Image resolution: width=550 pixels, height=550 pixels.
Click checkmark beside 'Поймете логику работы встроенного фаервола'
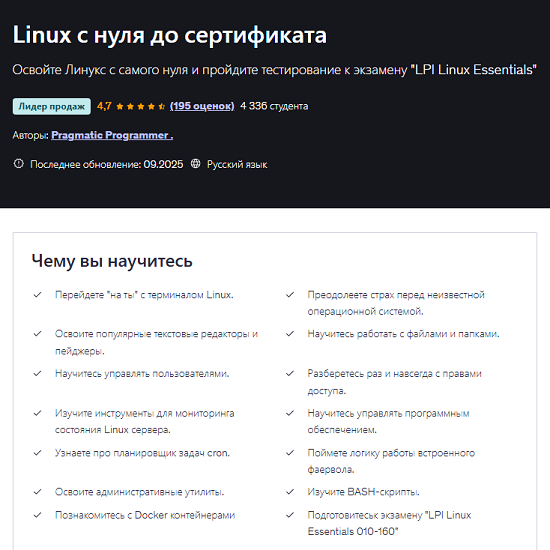(x=290, y=453)
